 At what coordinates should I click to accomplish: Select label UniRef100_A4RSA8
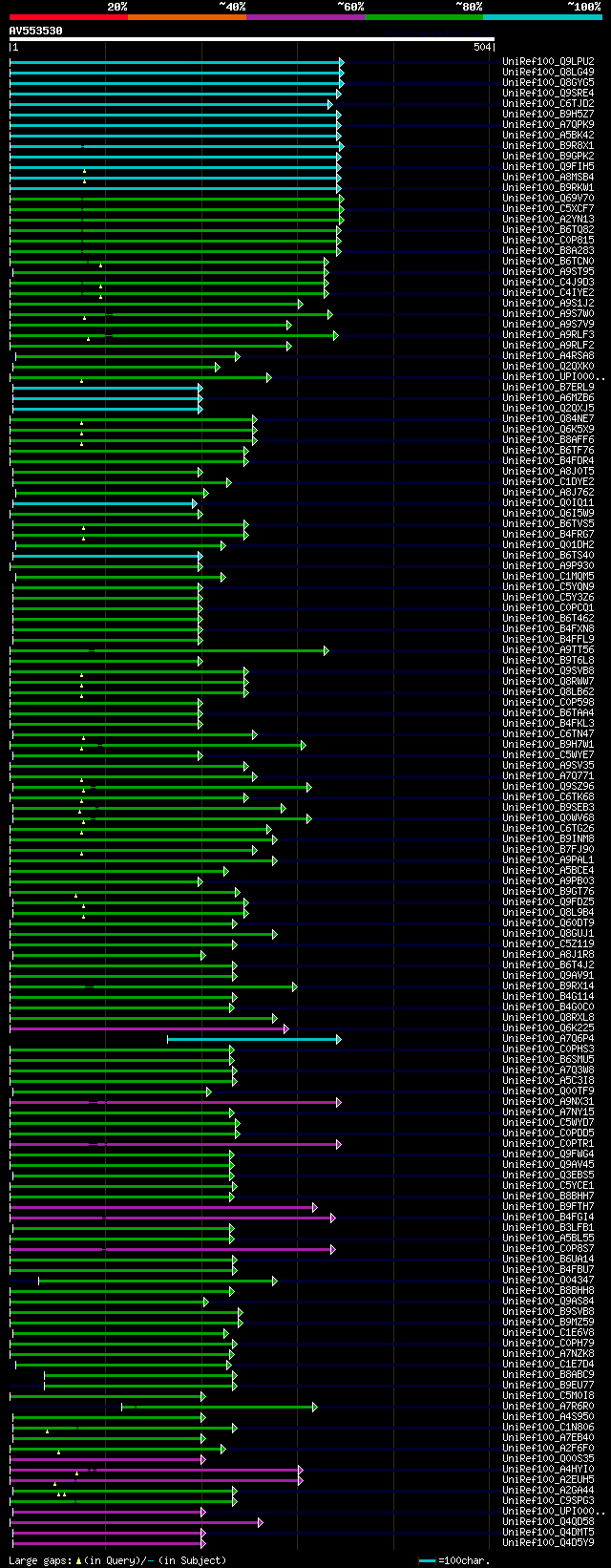(x=548, y=355)
